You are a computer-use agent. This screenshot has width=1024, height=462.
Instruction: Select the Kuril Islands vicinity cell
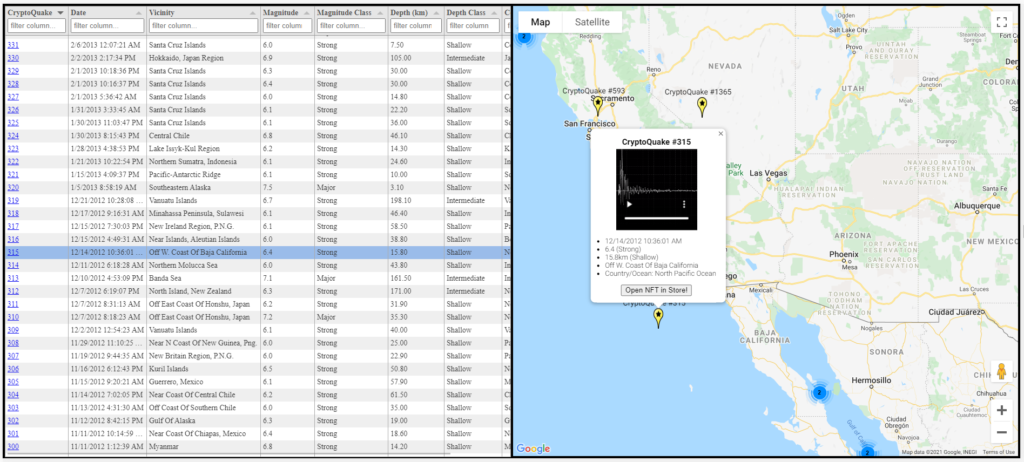(203, 369)
